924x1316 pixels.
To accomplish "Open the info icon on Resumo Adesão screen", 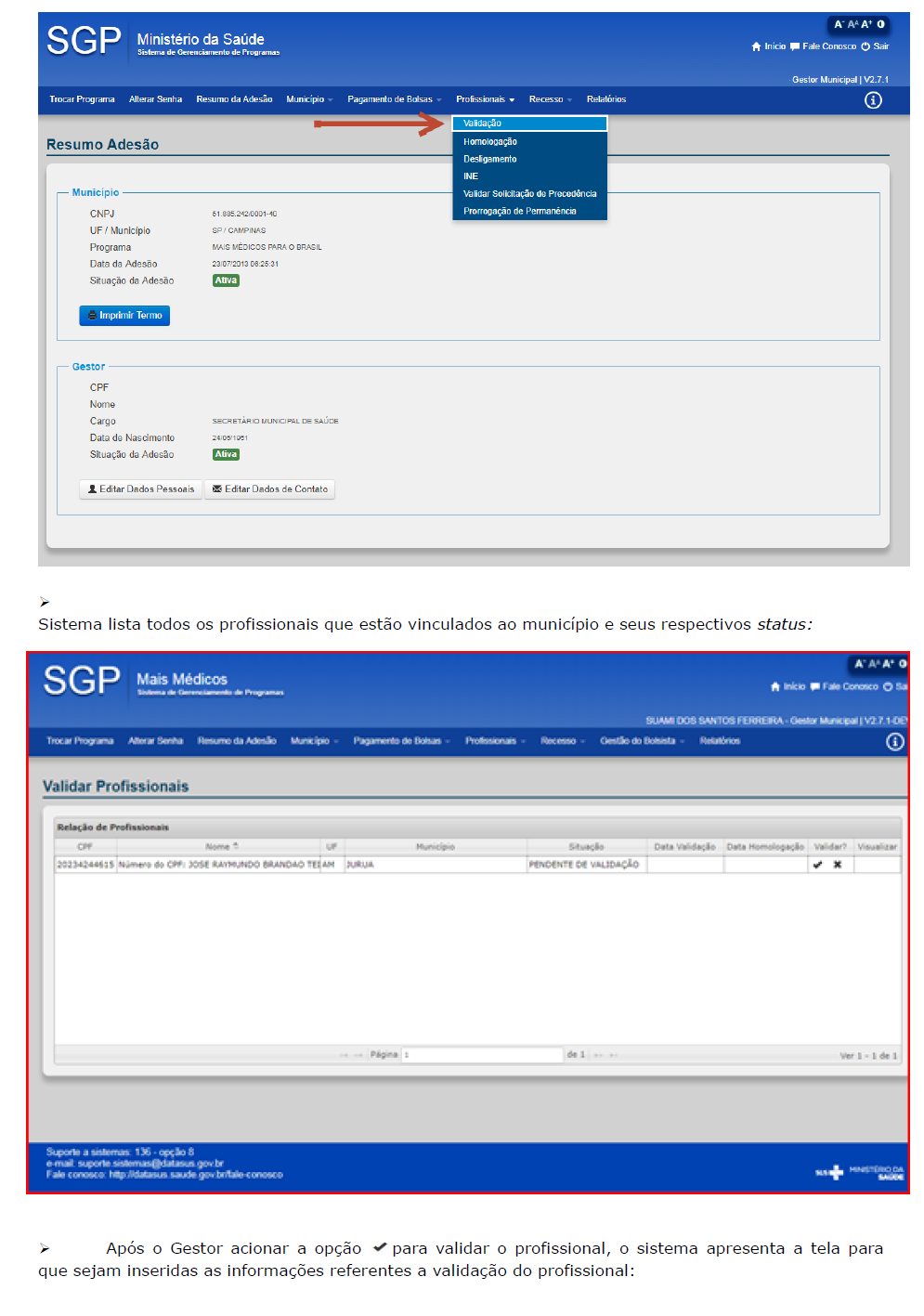I will pyautogui.click(x=873, y=100).
